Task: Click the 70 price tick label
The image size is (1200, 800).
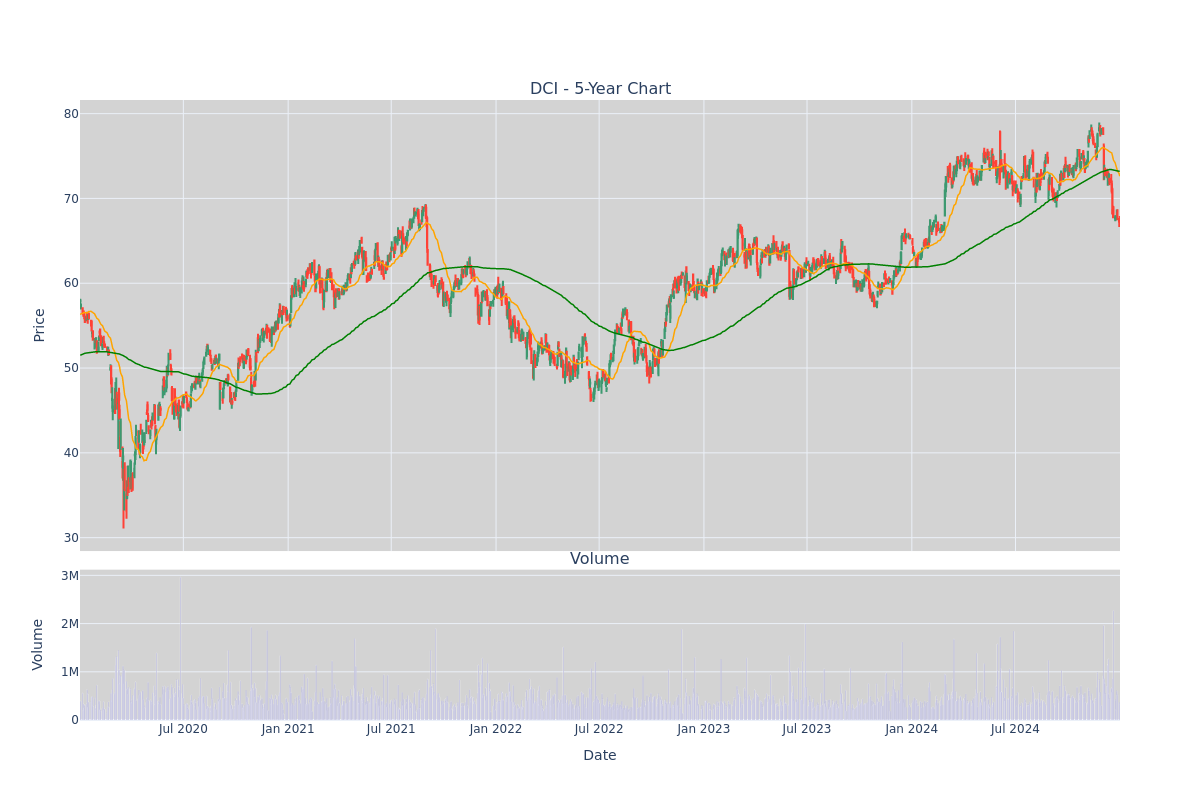Action: pyautogui.click(x=71, y=198)
